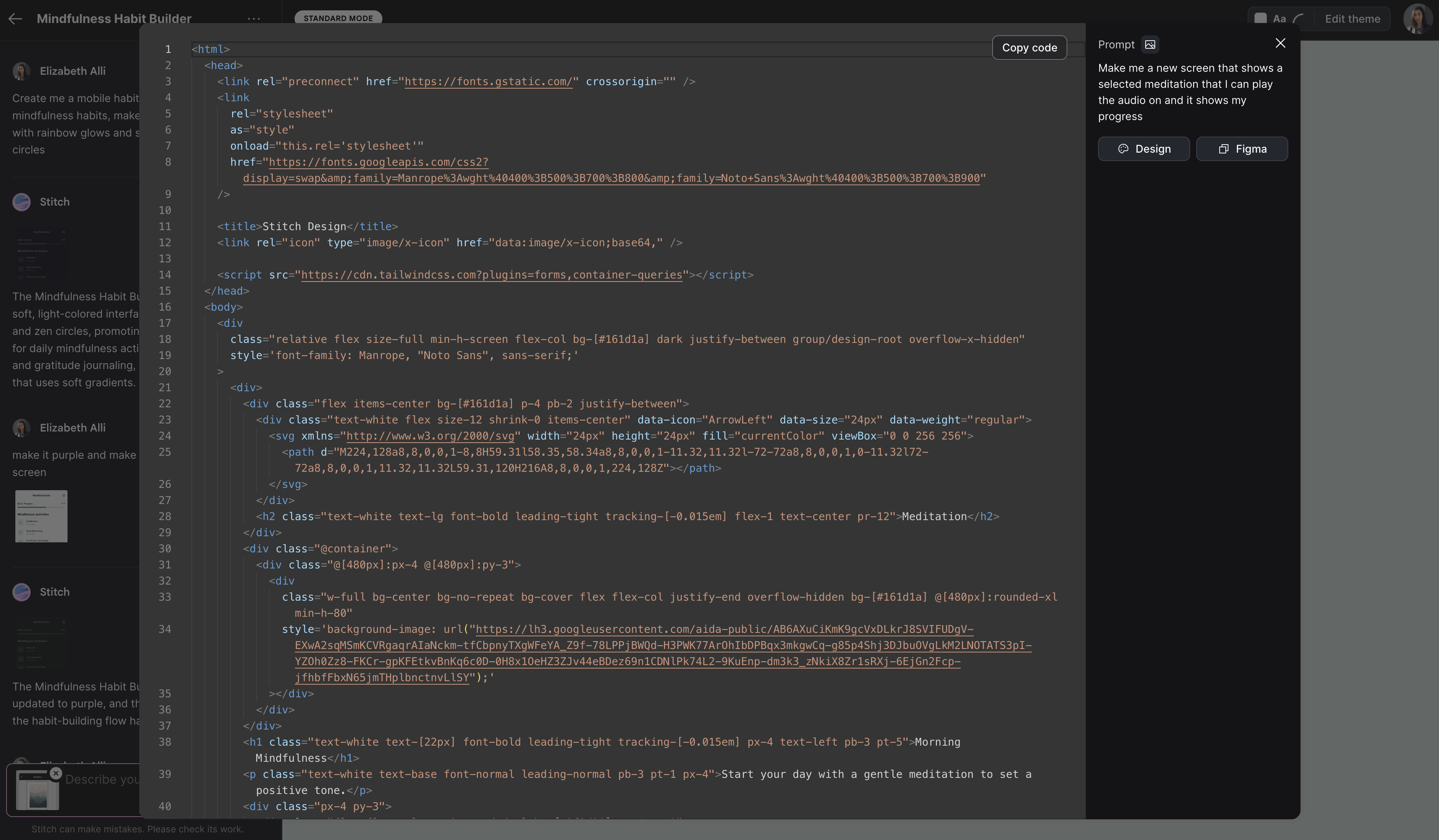
Task: Remove the attached image from the prompt box
Action: [56, 772]
